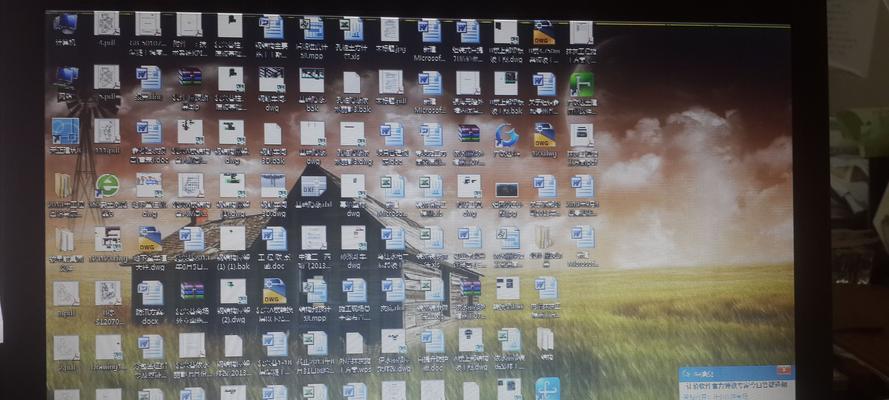Open the file labeled S12070
The image size is (889, 400).
coord(108,293)
